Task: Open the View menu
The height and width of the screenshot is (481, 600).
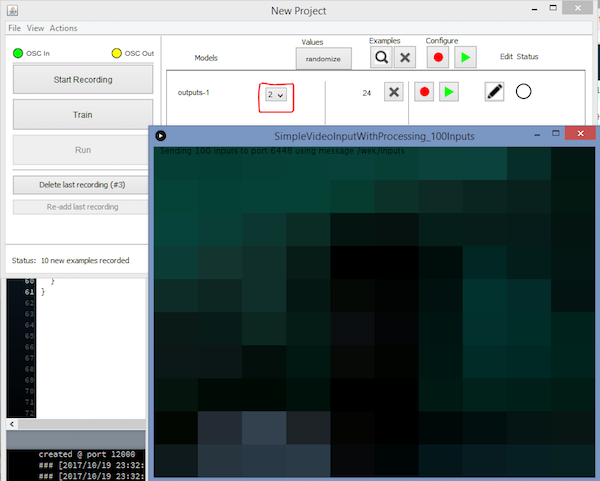Action: point(35,28)
